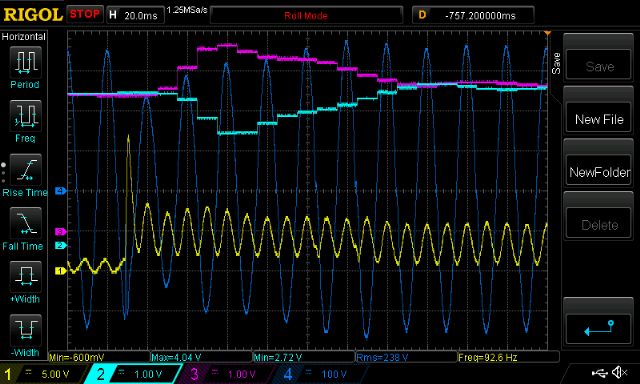
Task: Click the RIGOL logo
Action: (33, 15)
